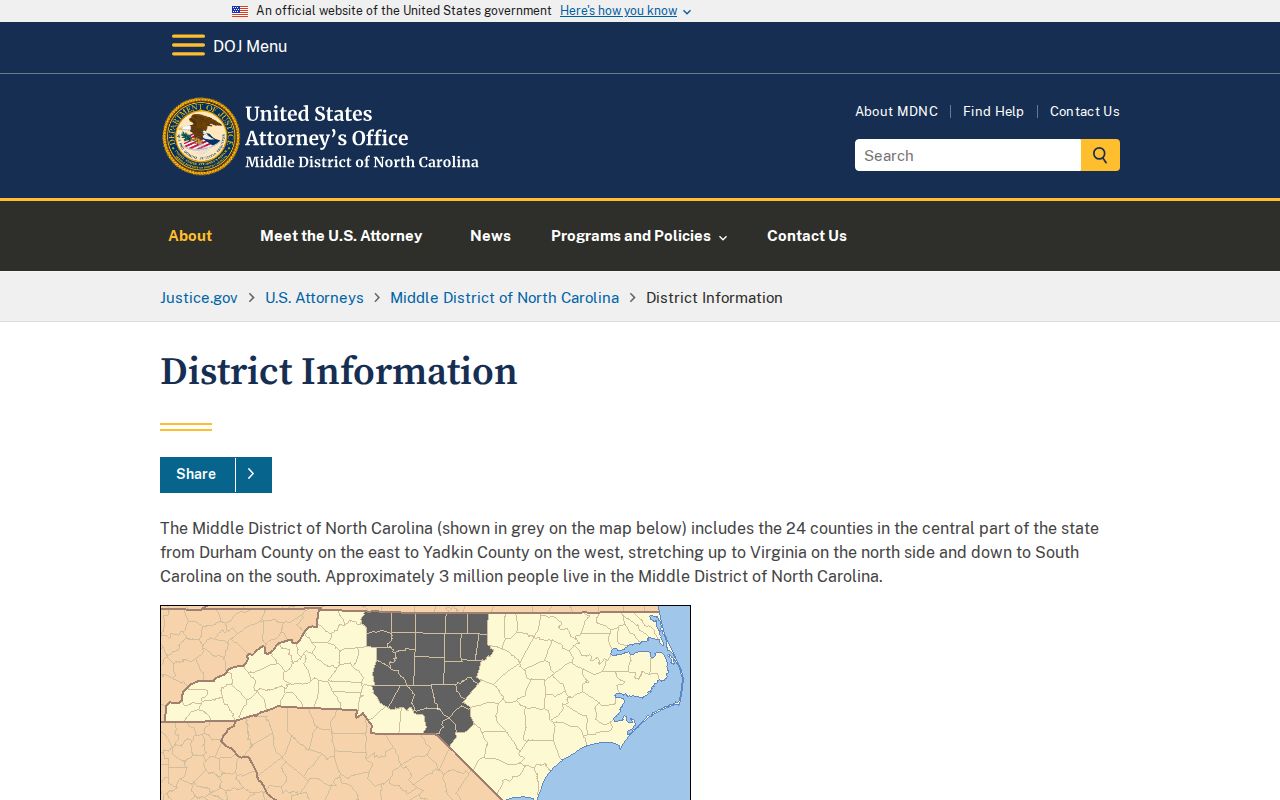
Task: Click District Information breadcrumb text
Action: click(x=714, y=297)
